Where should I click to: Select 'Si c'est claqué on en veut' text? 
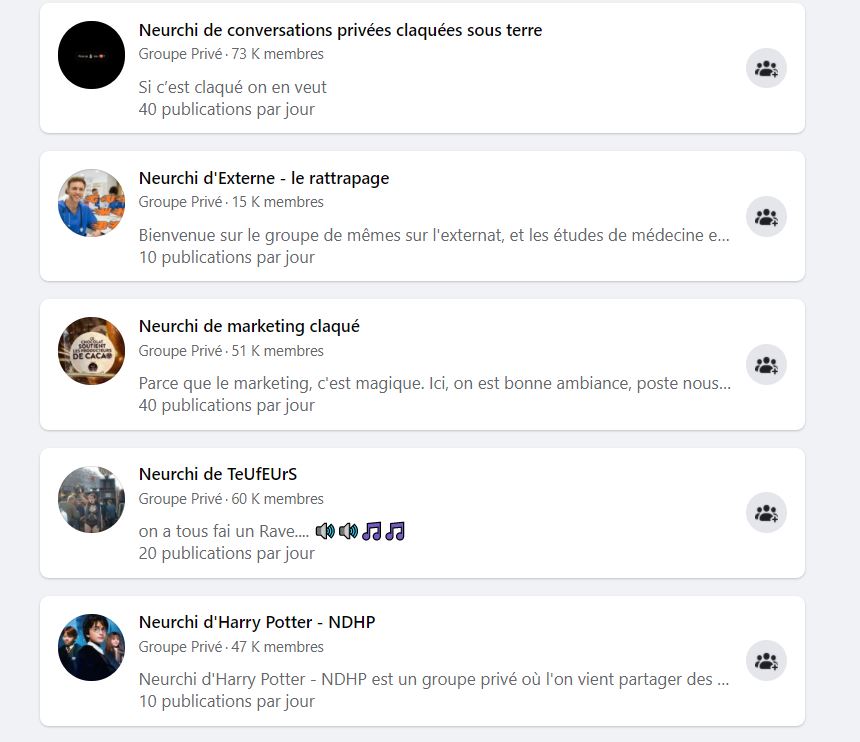pyautogui.click(x=233, y=87)
